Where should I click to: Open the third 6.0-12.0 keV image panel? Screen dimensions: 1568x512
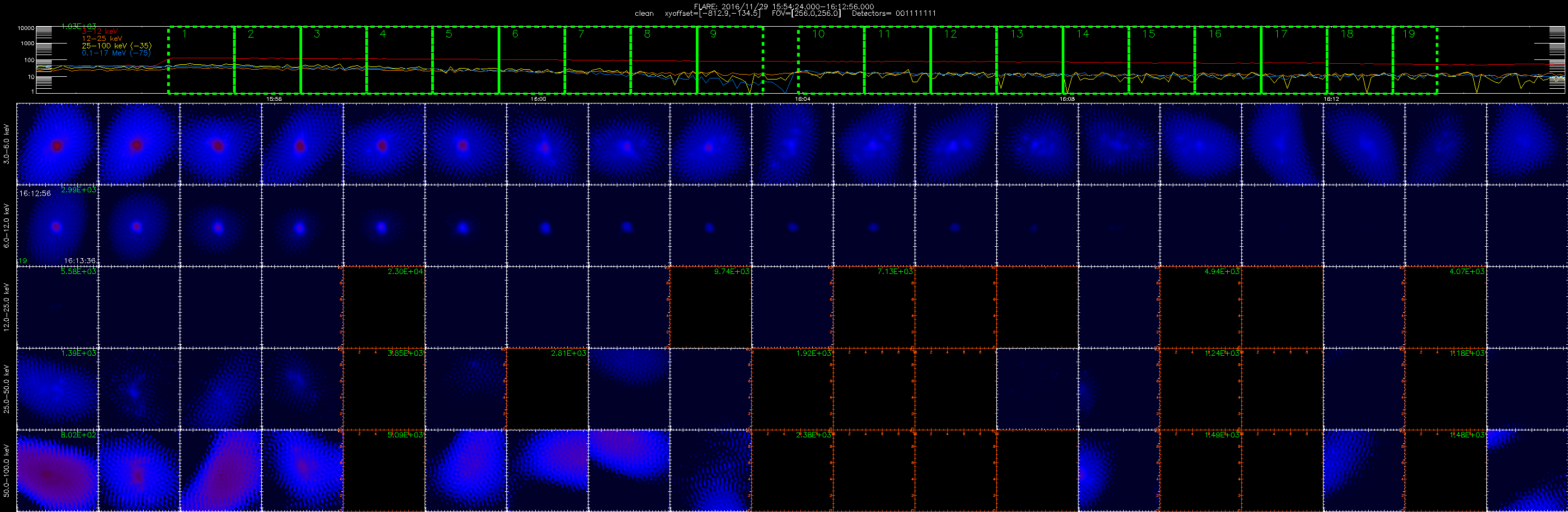220,225
